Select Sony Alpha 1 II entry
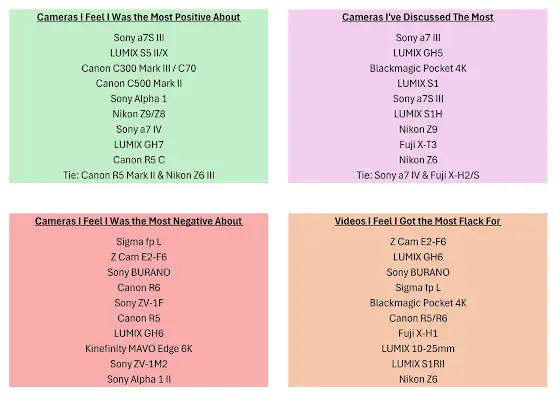This screenshot has width=560, height=400. (x=139, y=379)
